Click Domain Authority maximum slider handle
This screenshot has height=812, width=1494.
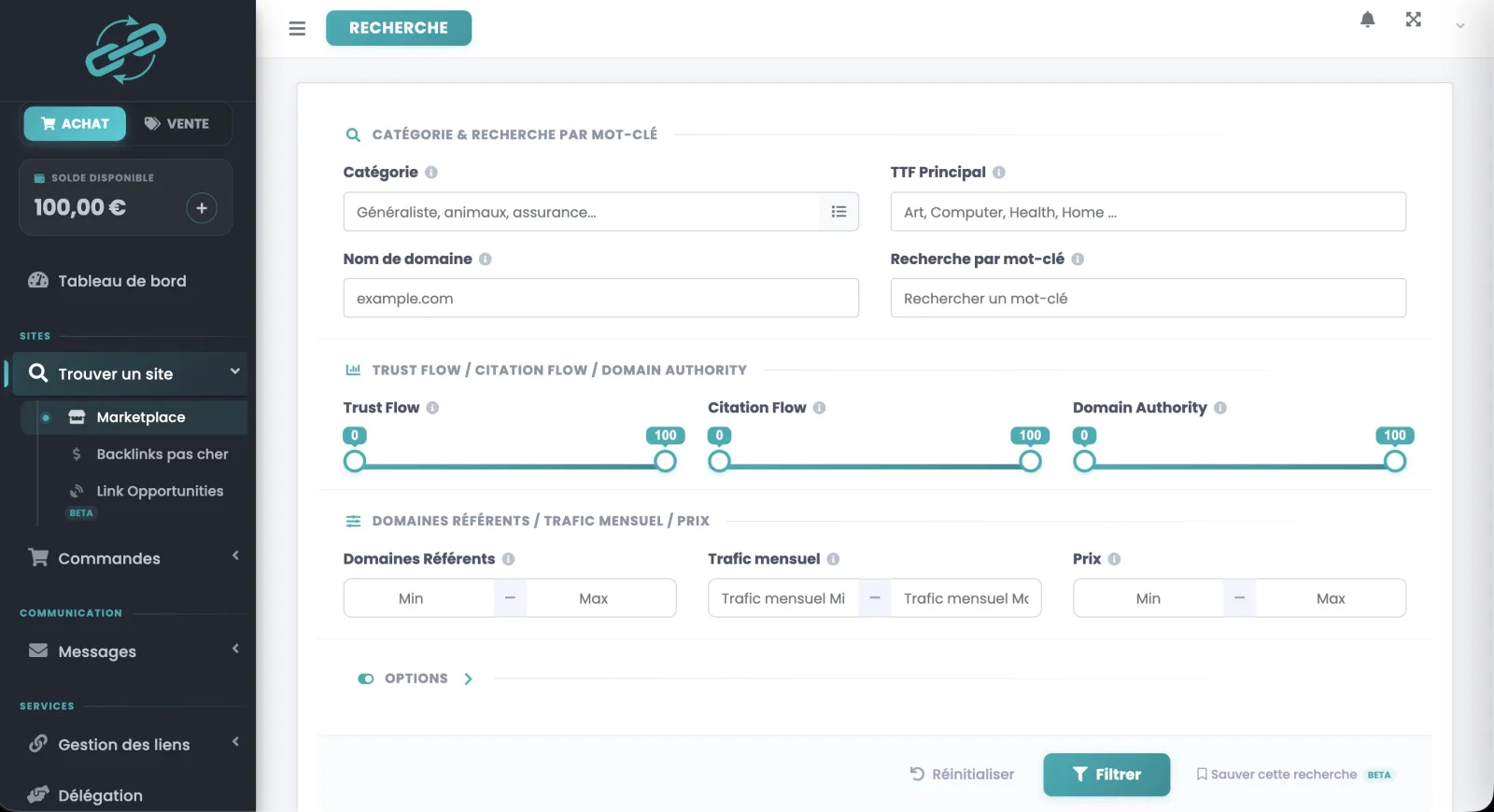tap(1395, 461)
